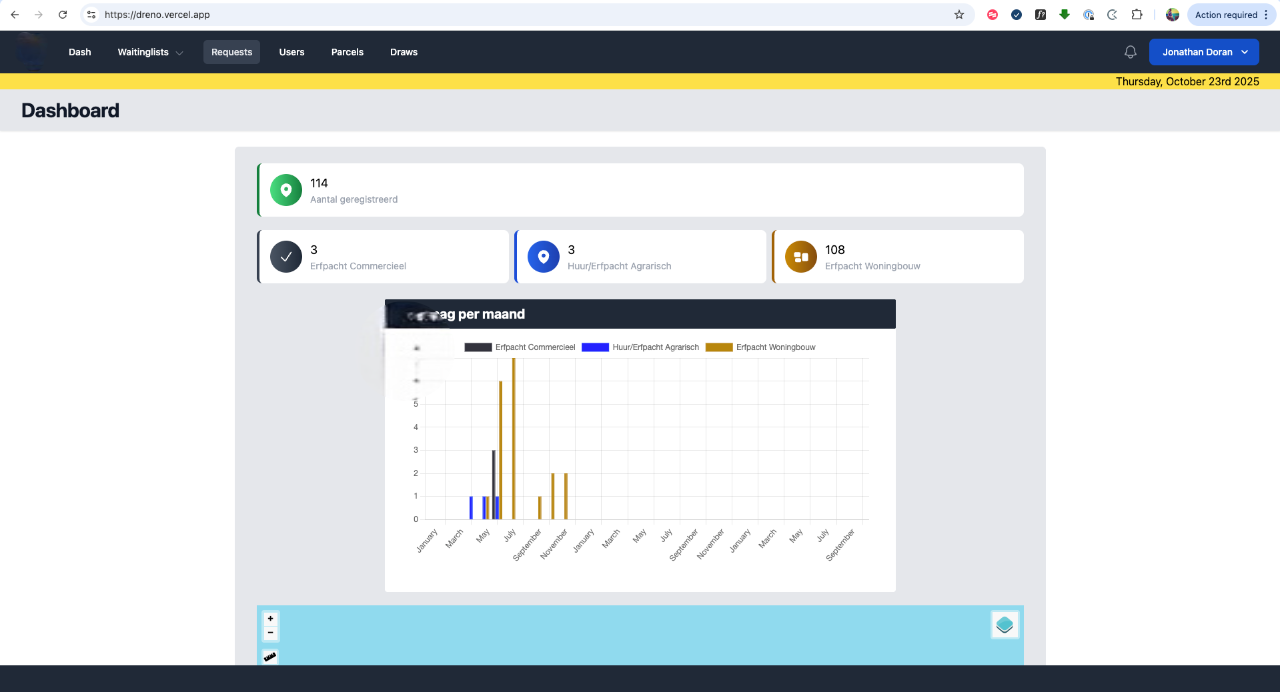Open the map layers control

click(x=1005, y=625)
